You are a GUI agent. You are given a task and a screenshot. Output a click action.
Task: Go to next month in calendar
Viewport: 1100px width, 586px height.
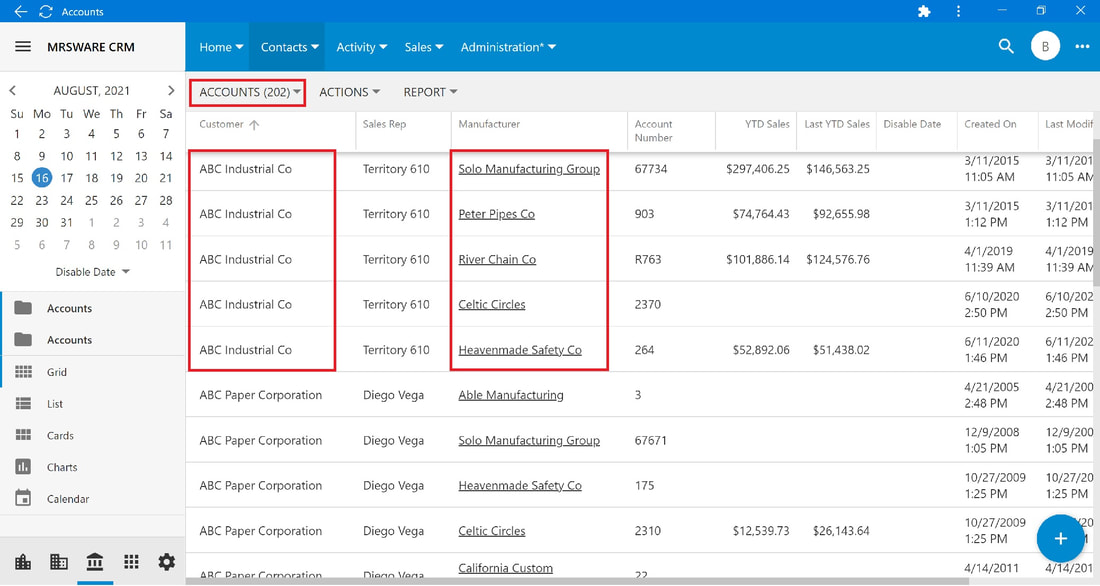[x=170, y=91]
